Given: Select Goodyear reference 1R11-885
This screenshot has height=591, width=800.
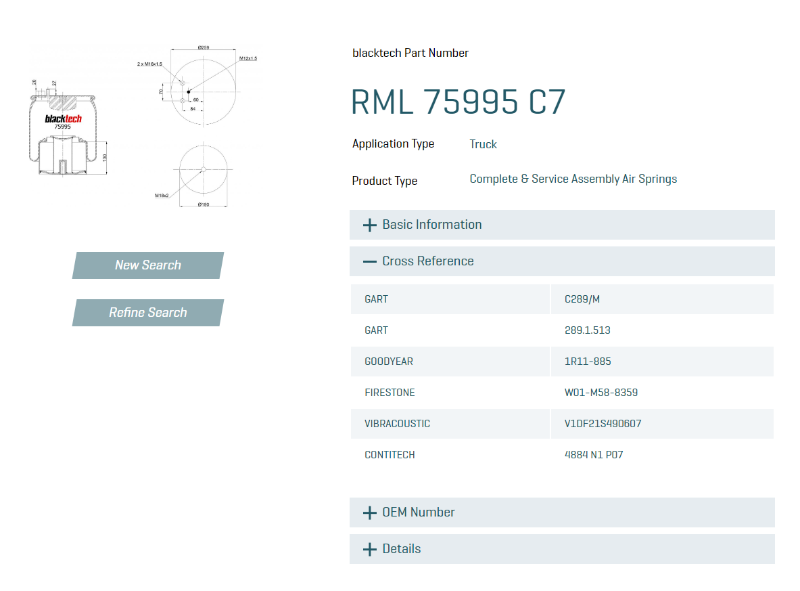Looking at the screenshot, I should tap(587, 362).
